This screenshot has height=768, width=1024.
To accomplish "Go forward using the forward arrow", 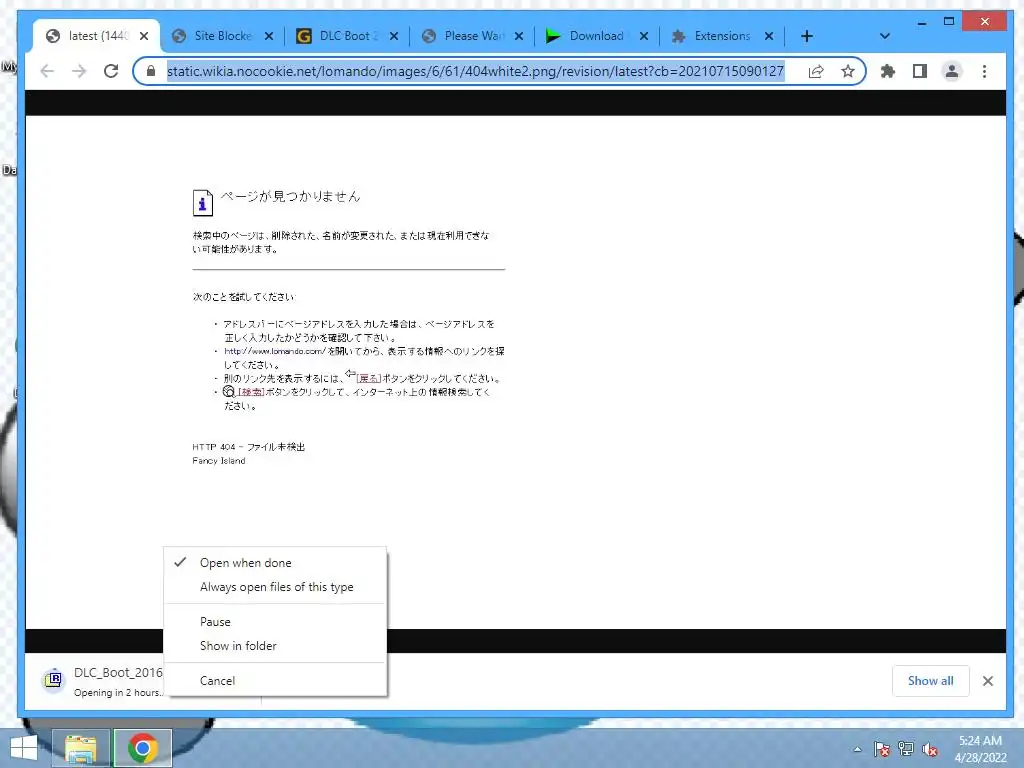I will pos(79,71).
